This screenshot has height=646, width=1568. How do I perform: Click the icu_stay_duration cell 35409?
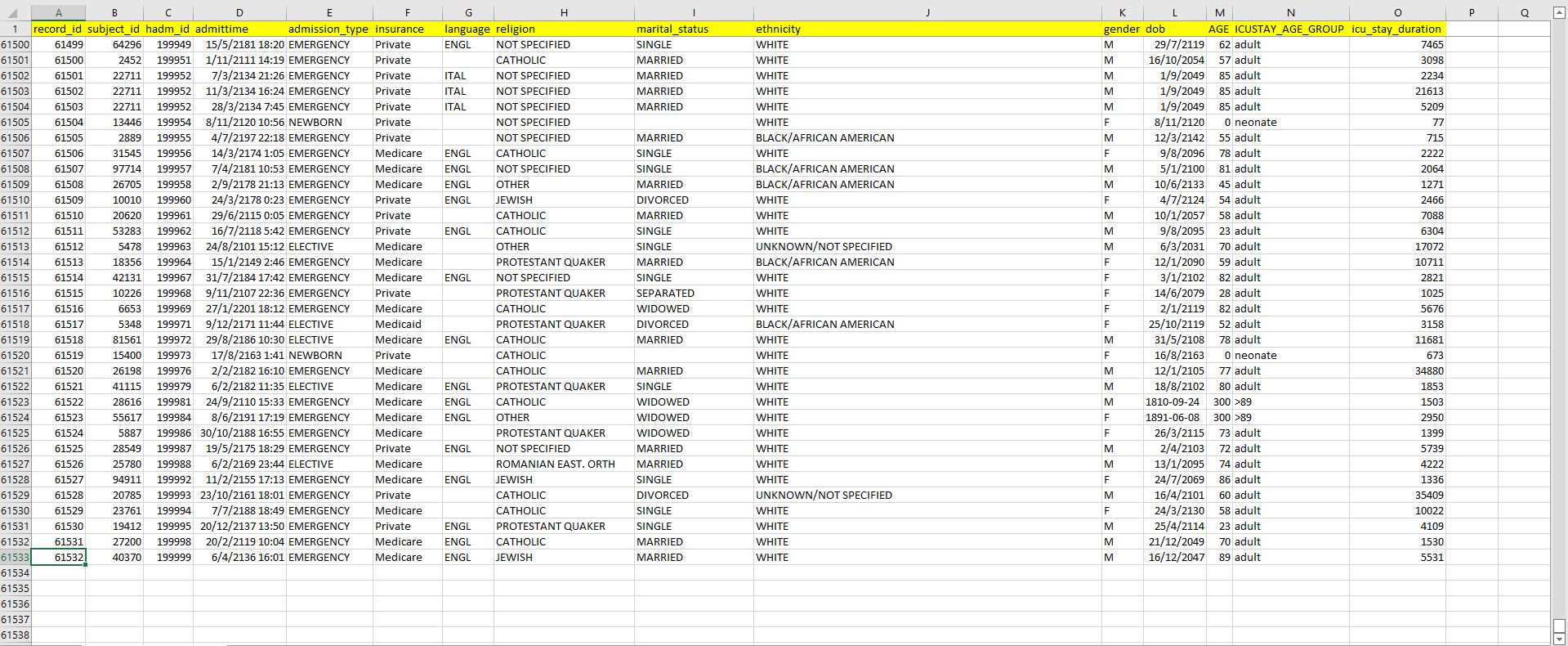[1397, 495]
